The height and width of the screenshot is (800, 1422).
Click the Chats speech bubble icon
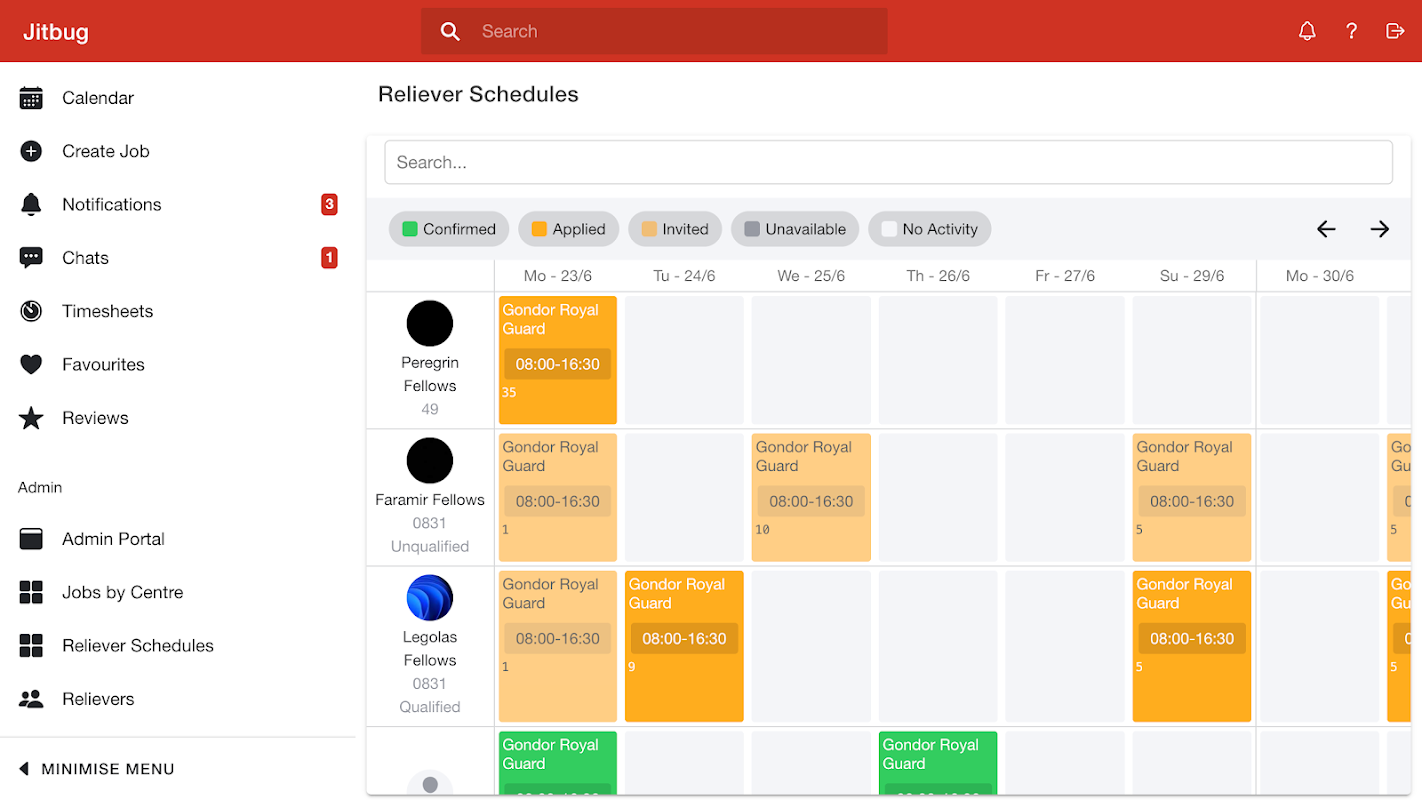click(31, 258)
